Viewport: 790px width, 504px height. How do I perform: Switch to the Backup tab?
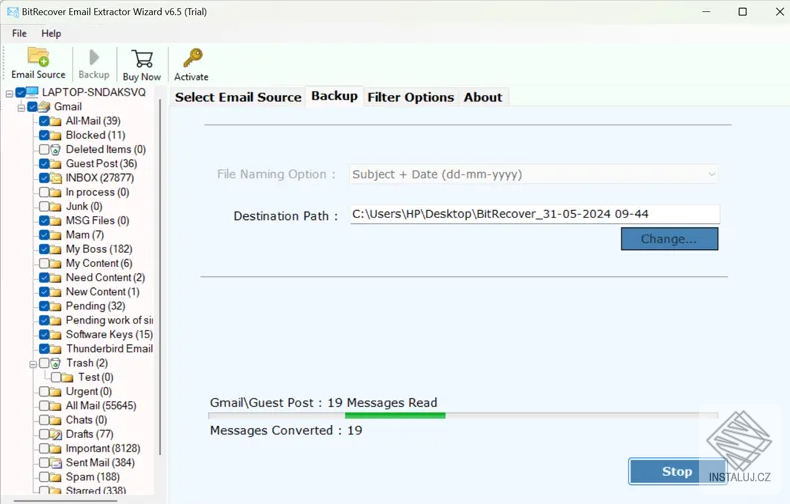(x=335, y=96)
